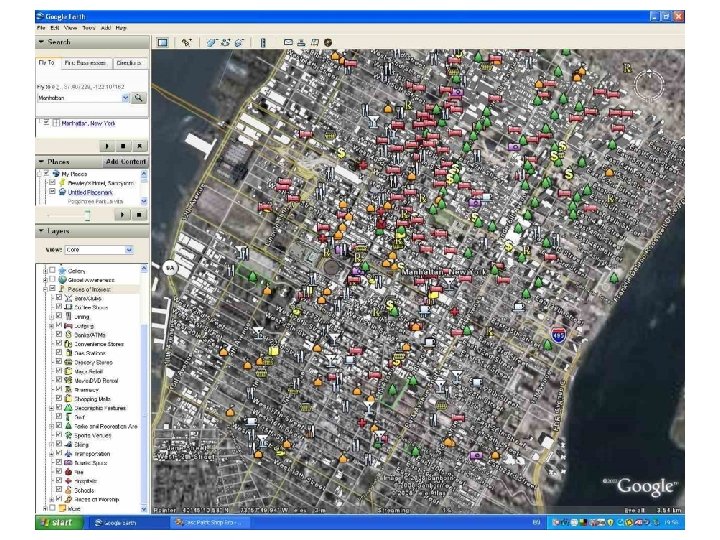This screenshot has height=540, width=720.
Task: Click the Banks/ATMs dollar layer icon
Action: coord(68,335)
